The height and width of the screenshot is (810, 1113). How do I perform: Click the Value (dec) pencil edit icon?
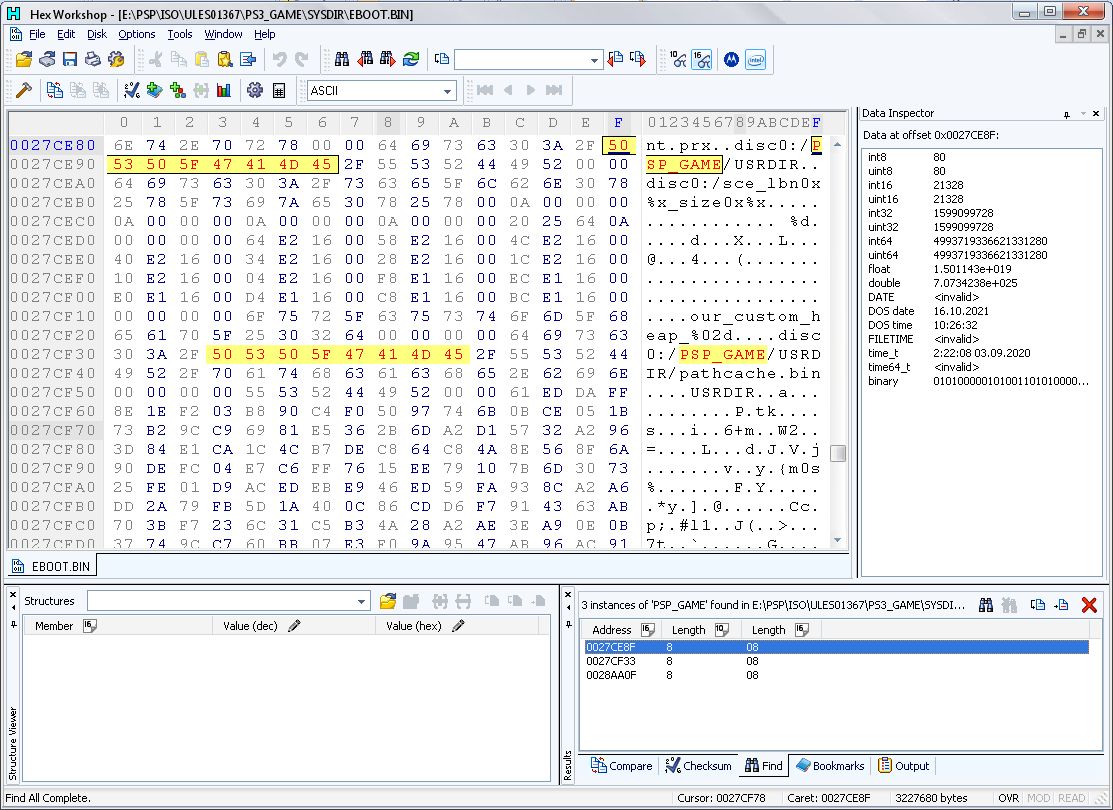pos(294,625)
